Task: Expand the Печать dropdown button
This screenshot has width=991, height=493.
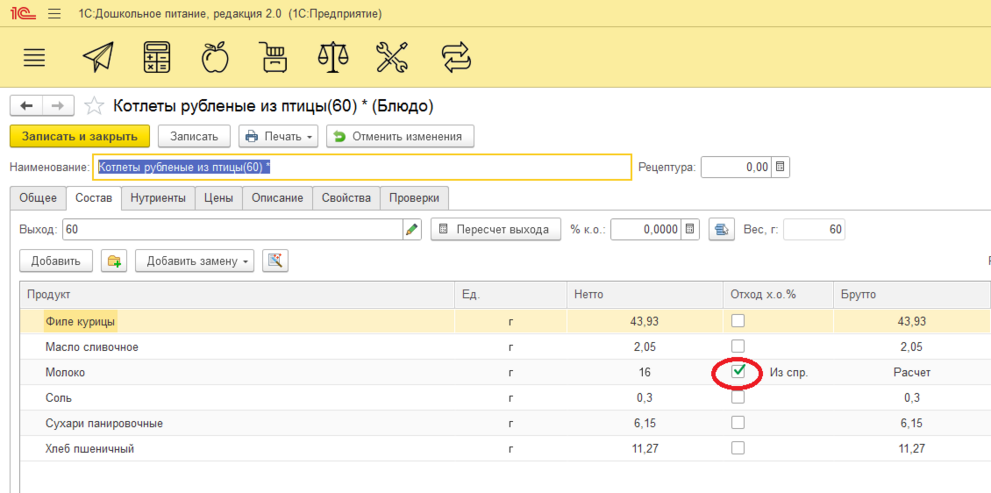Action: (x=278, y=136)
